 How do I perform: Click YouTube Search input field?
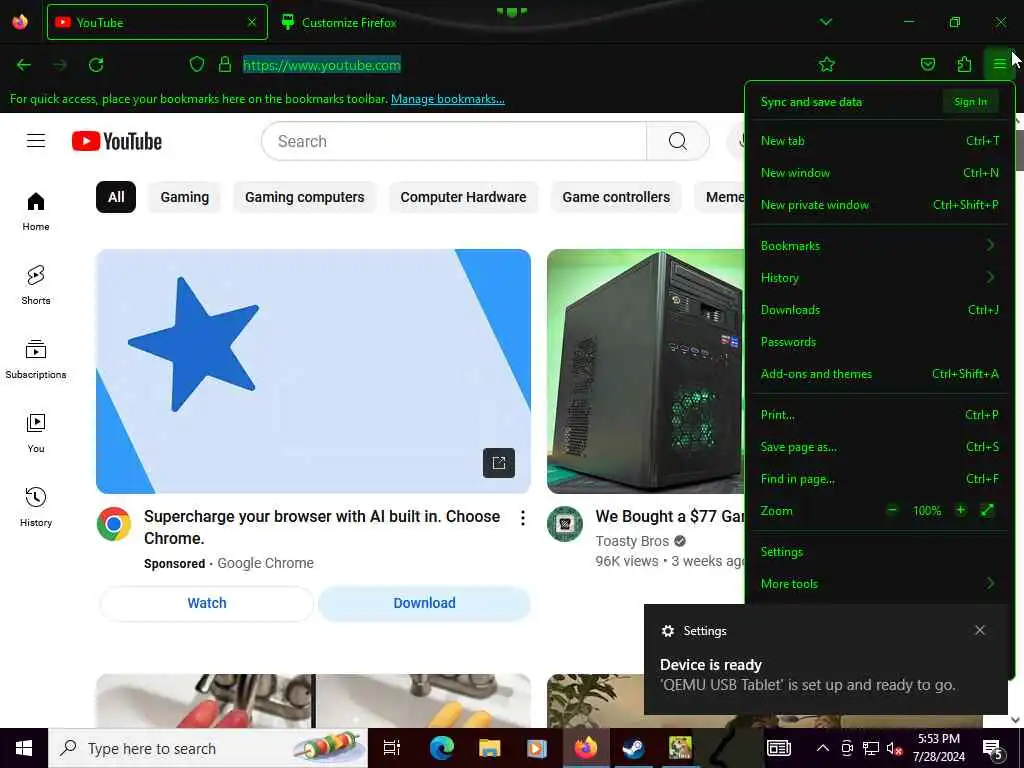pos(455,141)
